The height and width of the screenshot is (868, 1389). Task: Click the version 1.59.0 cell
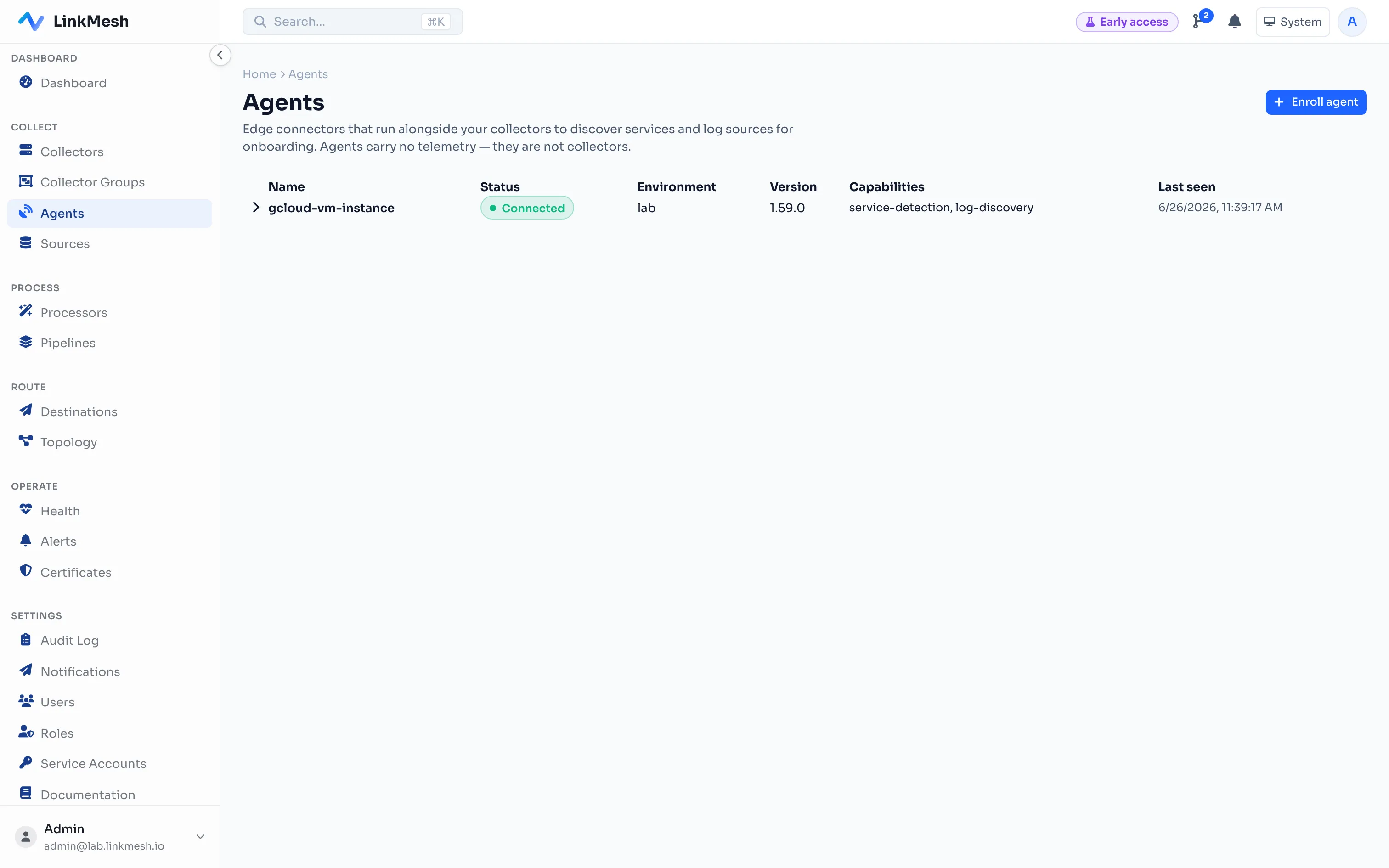click(x=787, y=208)
